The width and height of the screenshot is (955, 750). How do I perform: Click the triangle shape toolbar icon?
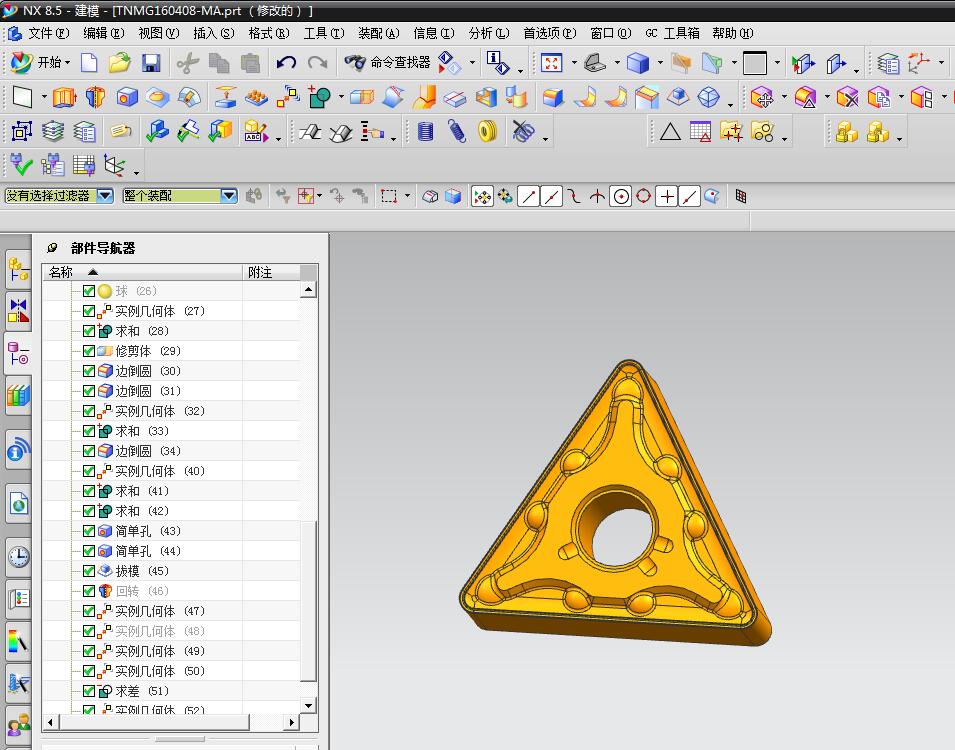click(x=670, y=131)
